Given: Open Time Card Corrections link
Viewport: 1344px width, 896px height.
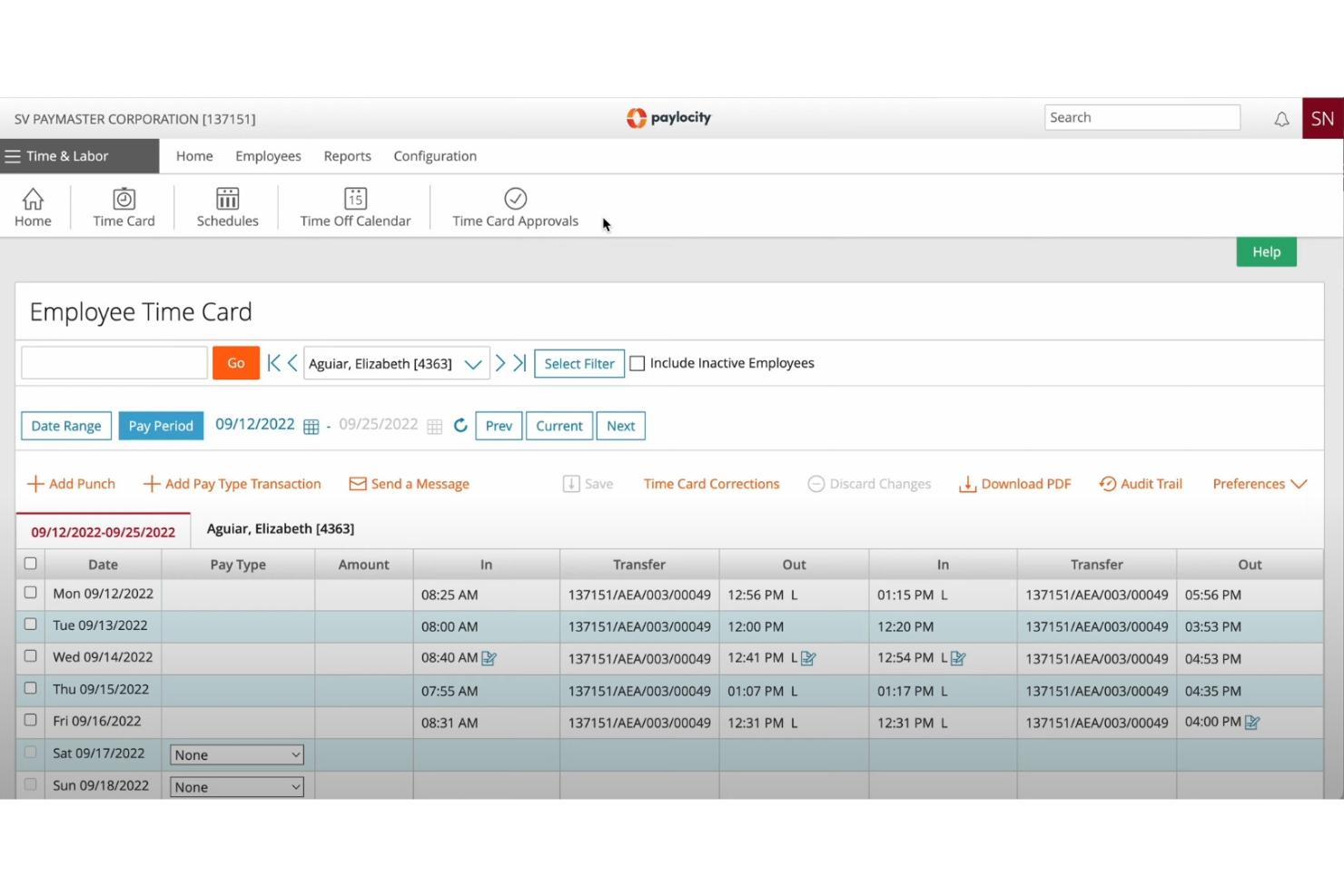Looking at the screenshot, I should (x=711, y=484).
